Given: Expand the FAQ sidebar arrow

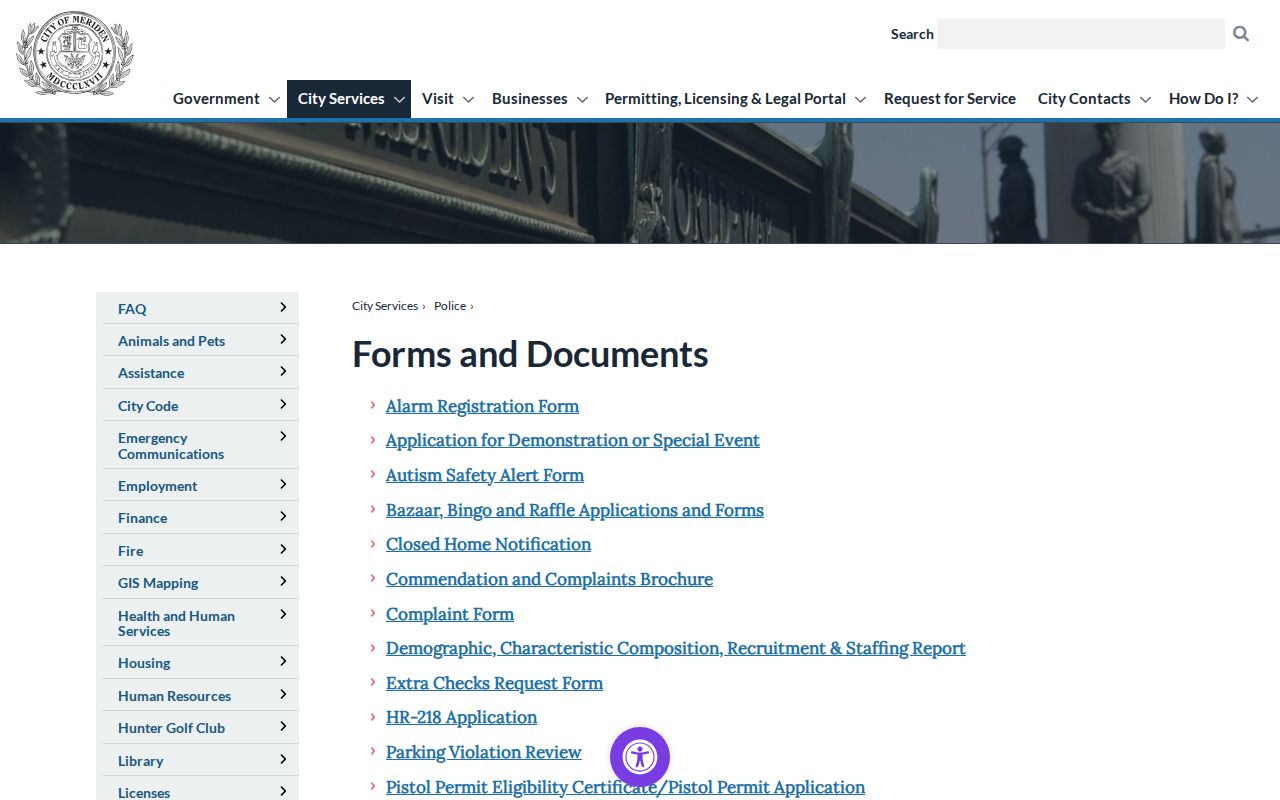Looking at the screenshot, I should pyautogui.click(x=283, y=307).
